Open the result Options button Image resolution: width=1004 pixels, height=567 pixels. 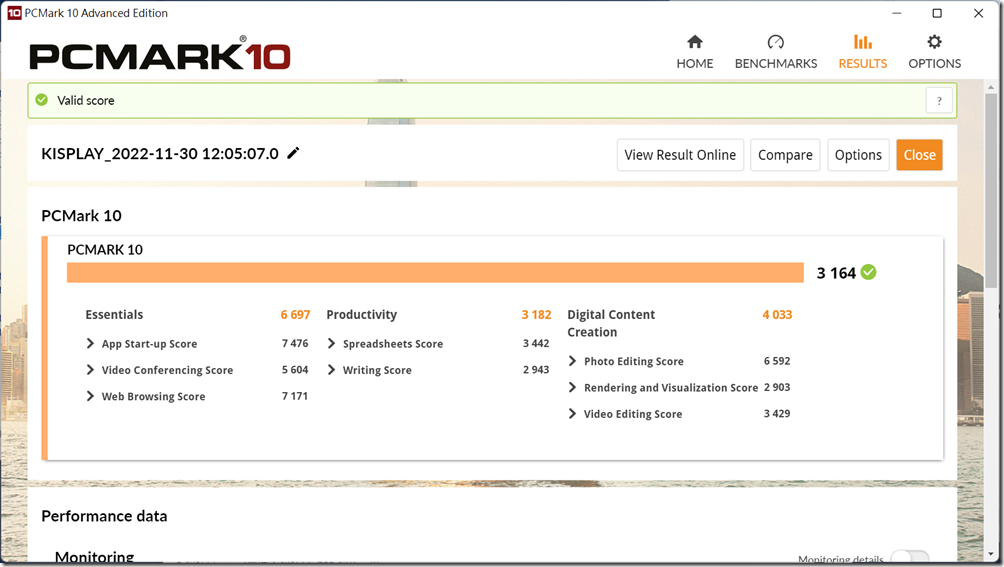[x=858, y=155]
